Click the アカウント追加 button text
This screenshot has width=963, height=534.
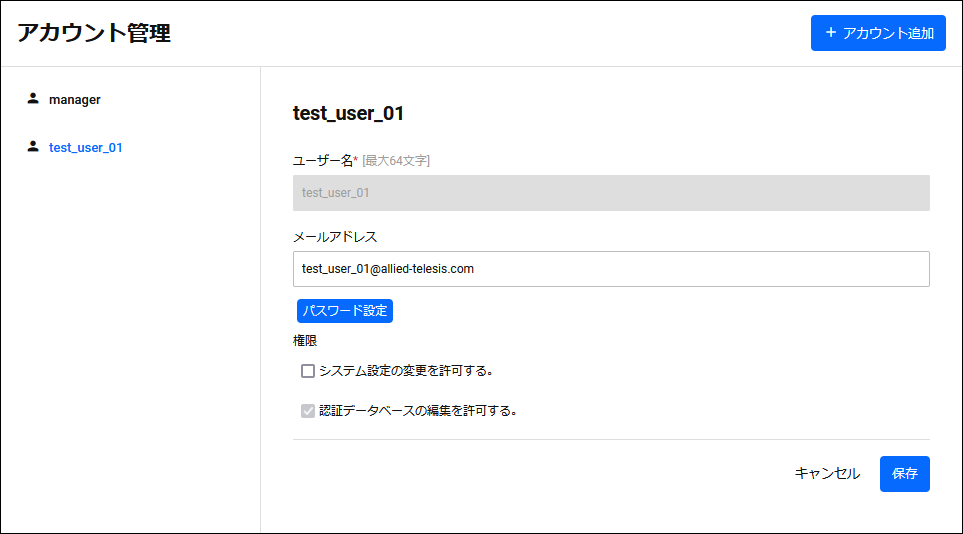pyautogui.click(x=888, y=33)
